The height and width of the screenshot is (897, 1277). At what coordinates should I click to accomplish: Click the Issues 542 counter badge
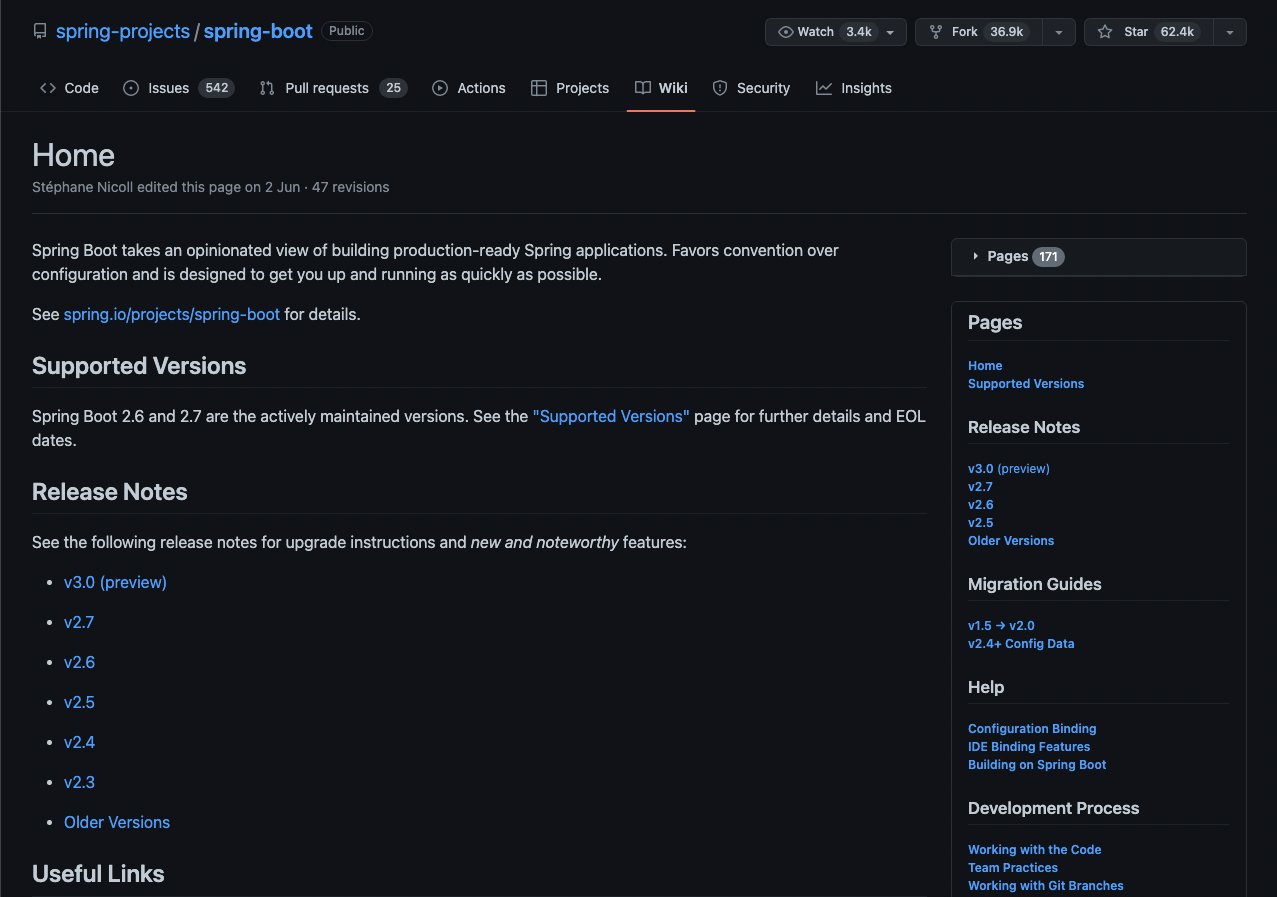(x=217, y=88)
